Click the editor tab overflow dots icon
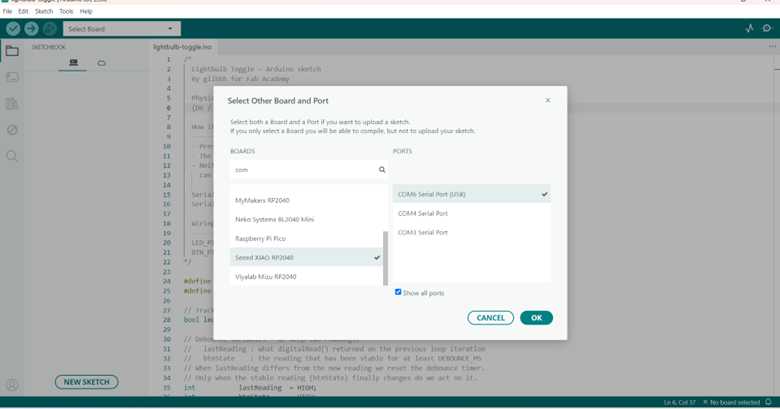This screenshot has width=780, height=409. tap(772, 46)
